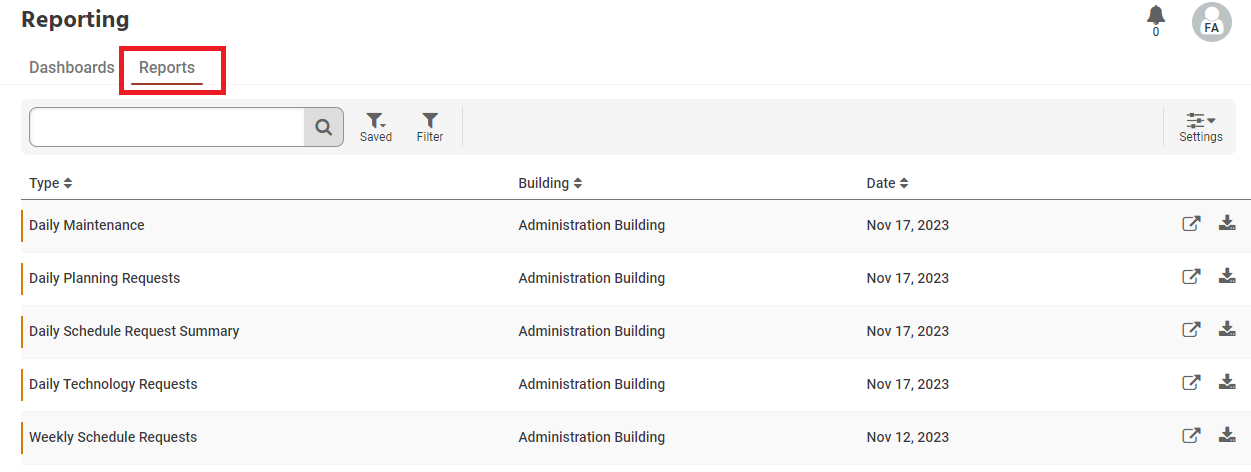Open Daily Planning Requests in new window
Viewport: 1251px width, 472px height.
[x=1191, y=277]
